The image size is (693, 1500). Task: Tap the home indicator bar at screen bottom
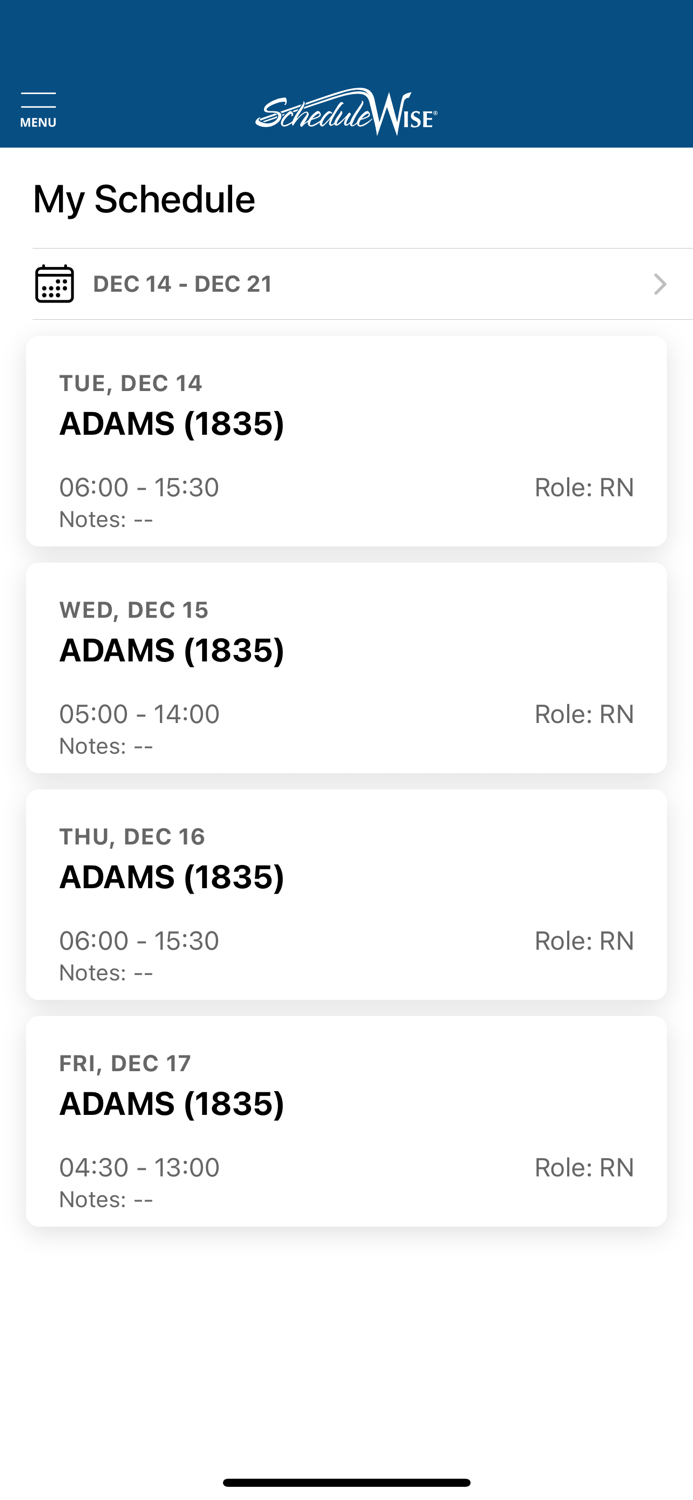click(x=346, y=1482)
